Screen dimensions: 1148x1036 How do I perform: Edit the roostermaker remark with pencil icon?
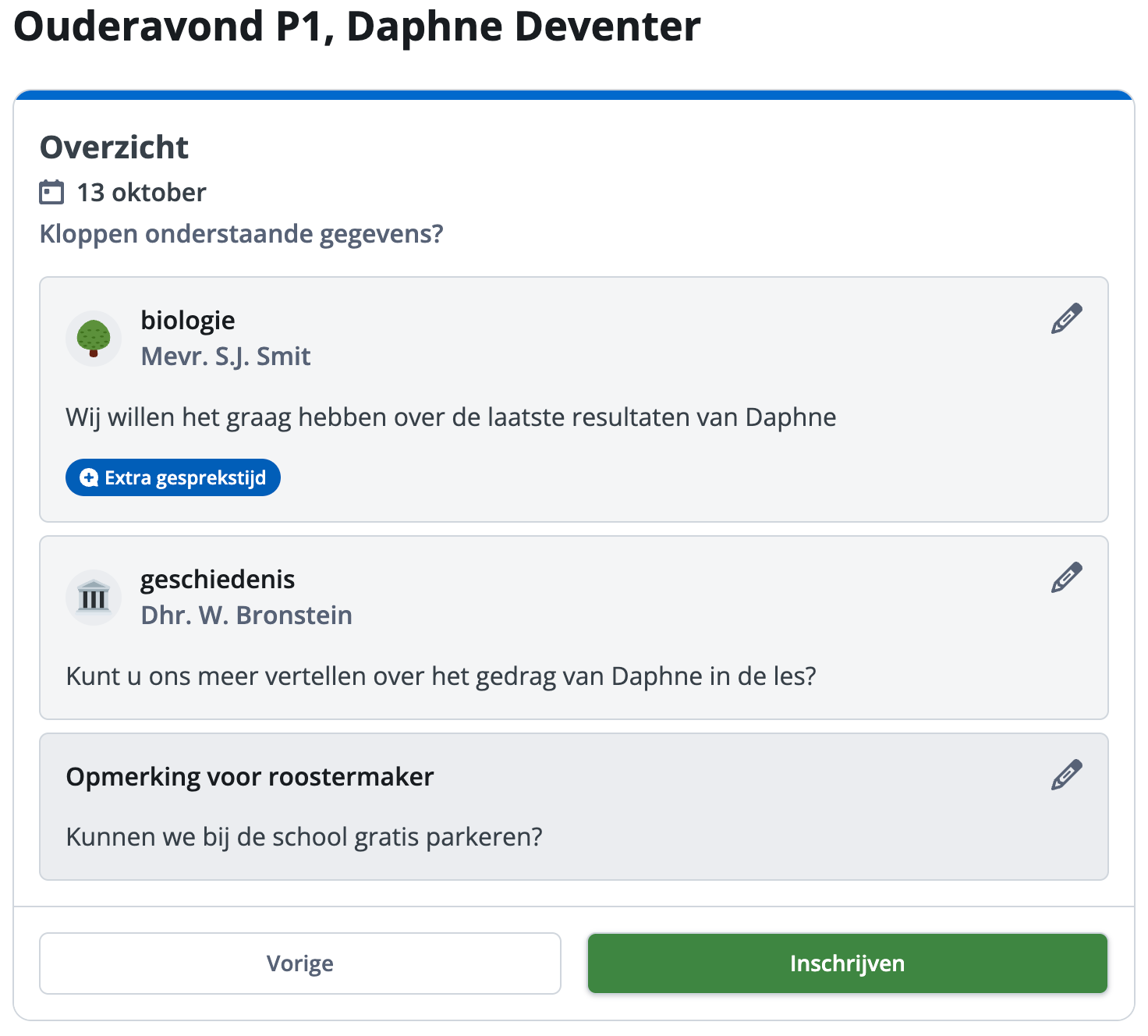[1065, 775]
